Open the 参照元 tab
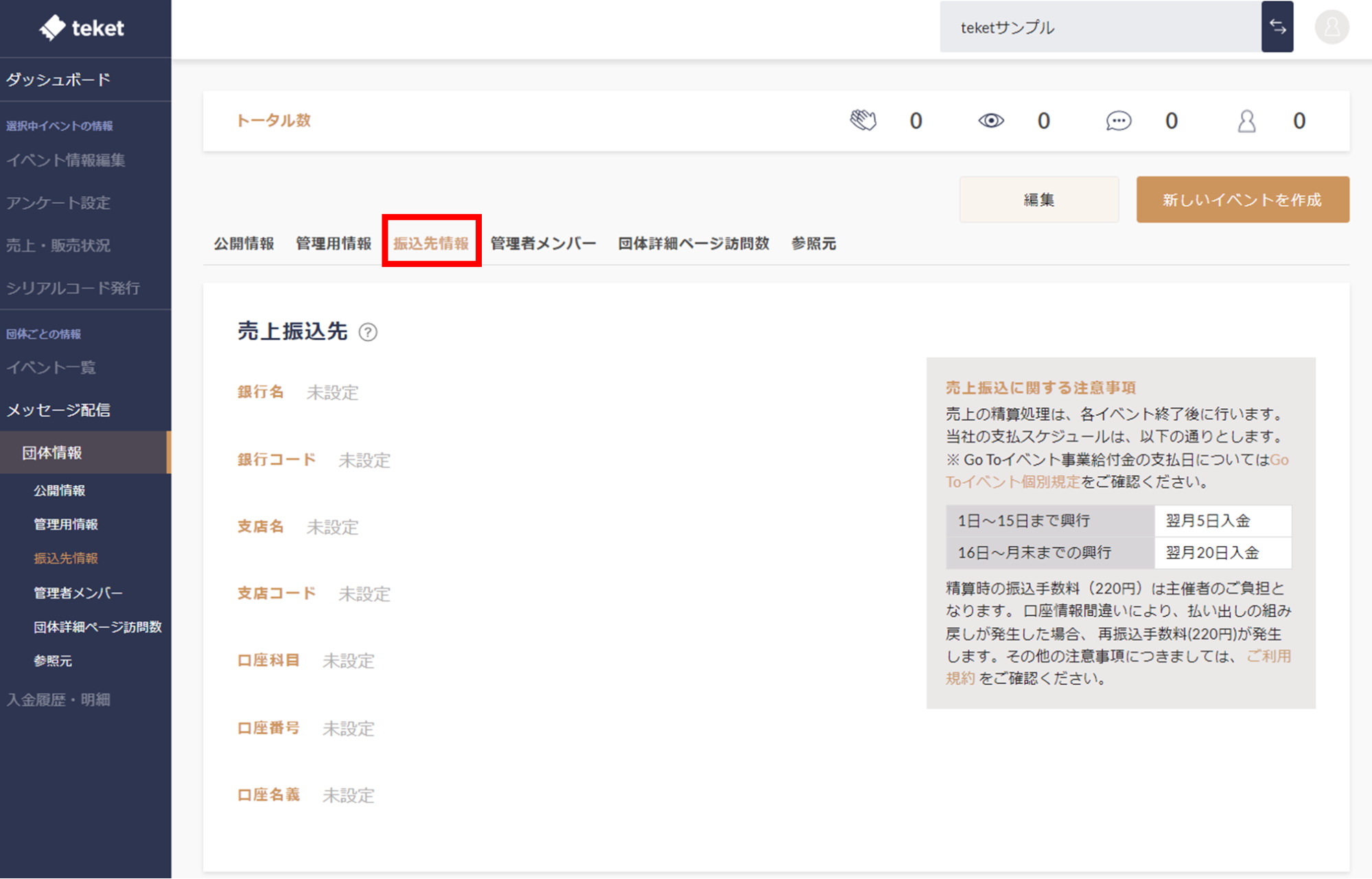The width and height of the screenshot is (1372, 879). coord(813,244)
